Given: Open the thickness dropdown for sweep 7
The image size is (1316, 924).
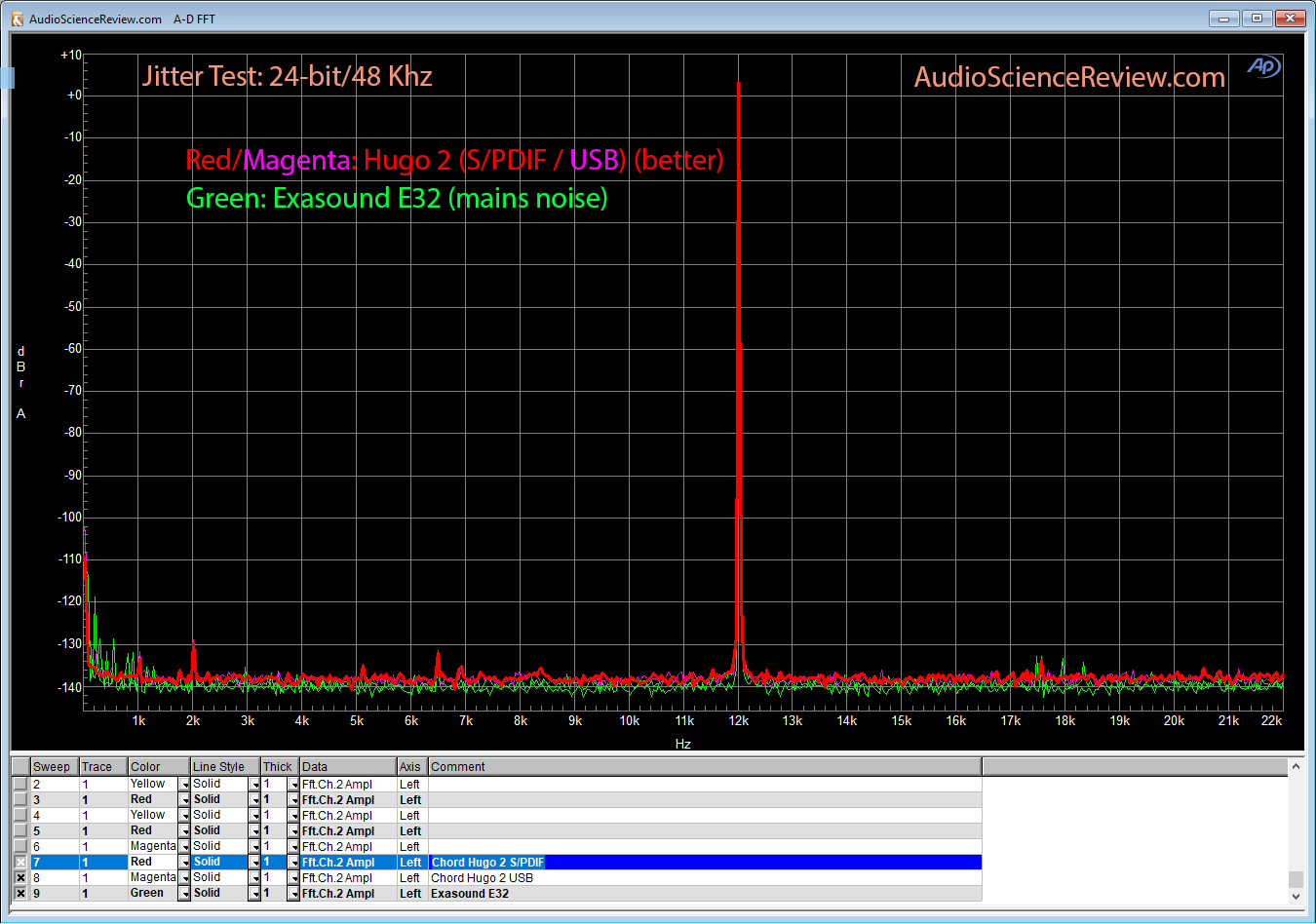Looking at the screenshot, I should [x=293, y=863].
